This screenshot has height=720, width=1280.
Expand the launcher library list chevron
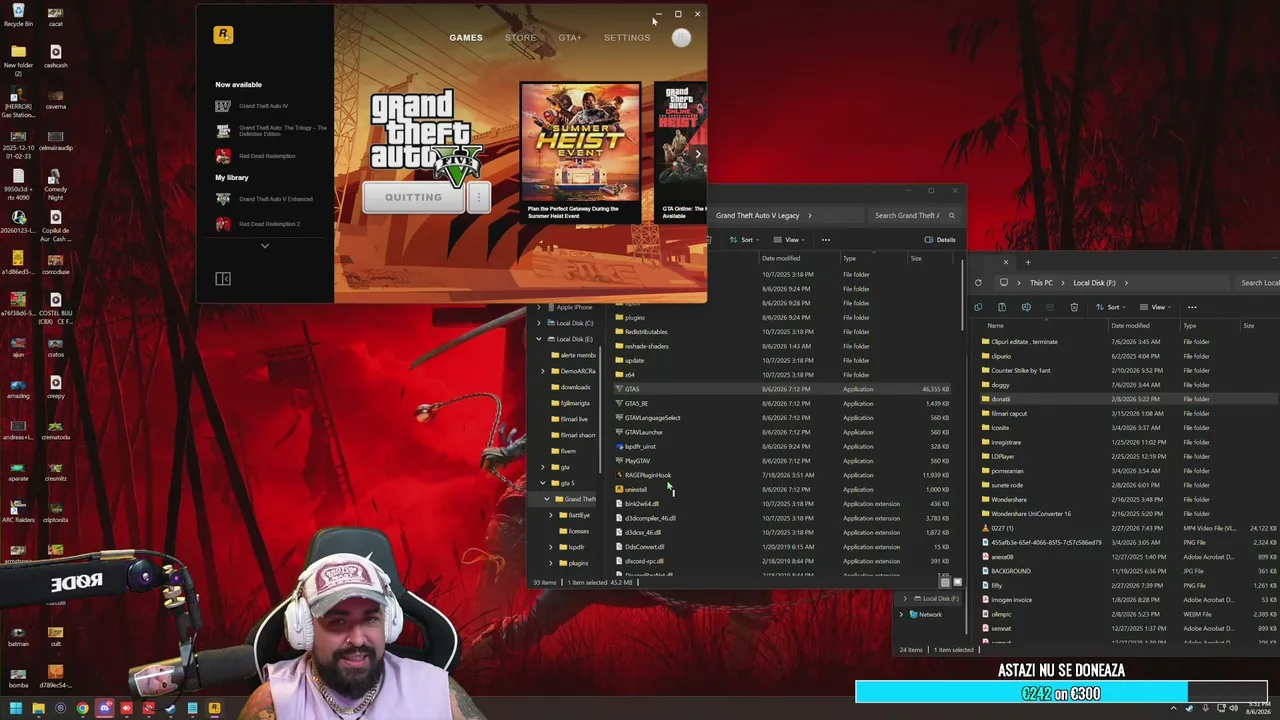pyautogui.click(x=265, y=245)
